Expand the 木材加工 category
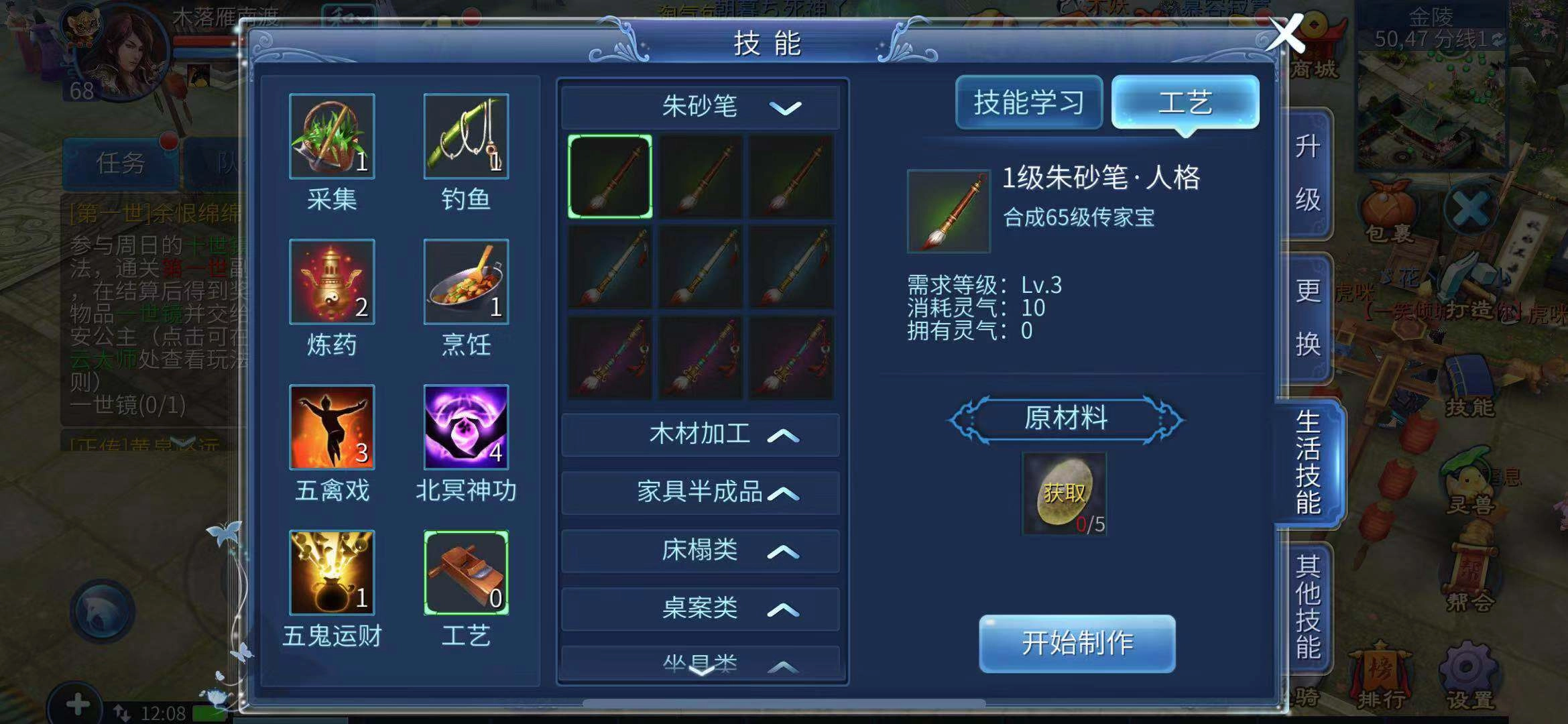This screenshot has width=1568, height=724. pyautogui.click(x=701, y=434)
